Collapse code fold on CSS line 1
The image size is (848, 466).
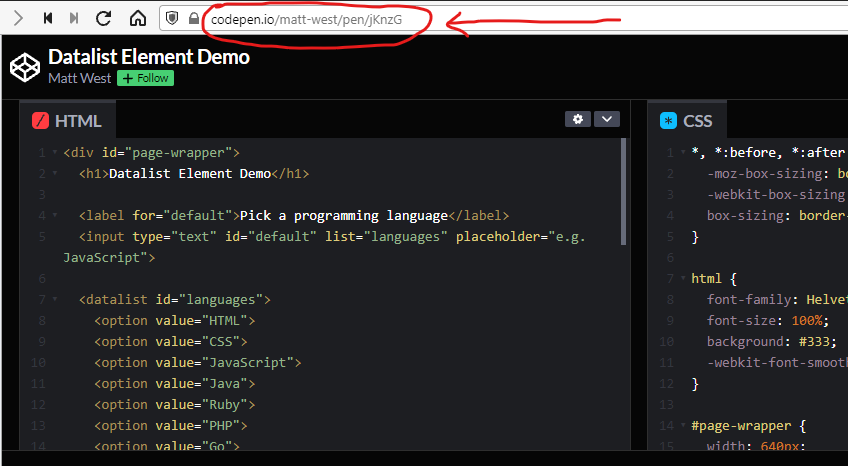(x=683, y=153)
